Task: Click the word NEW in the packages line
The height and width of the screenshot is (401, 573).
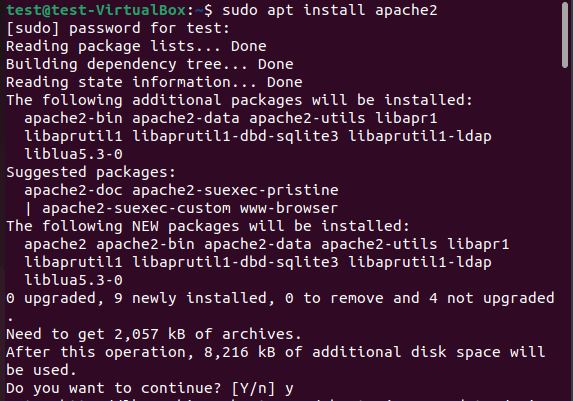Action: pos(145,226)
